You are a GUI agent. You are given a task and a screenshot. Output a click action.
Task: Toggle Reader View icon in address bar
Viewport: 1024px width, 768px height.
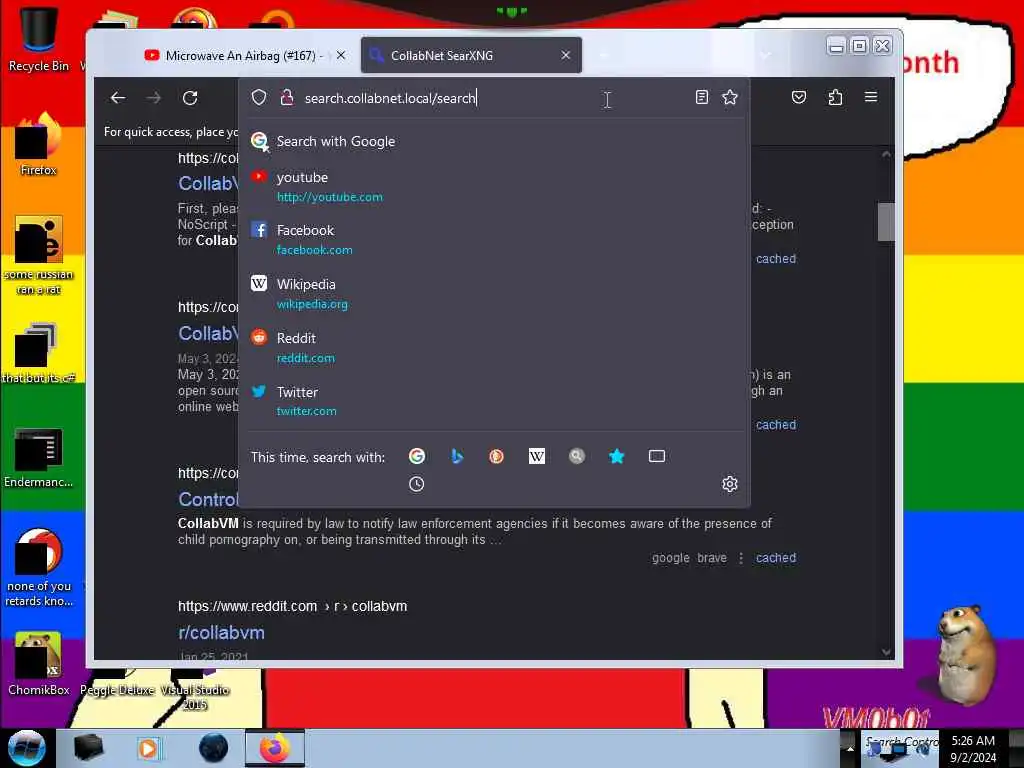pos(702,97)
